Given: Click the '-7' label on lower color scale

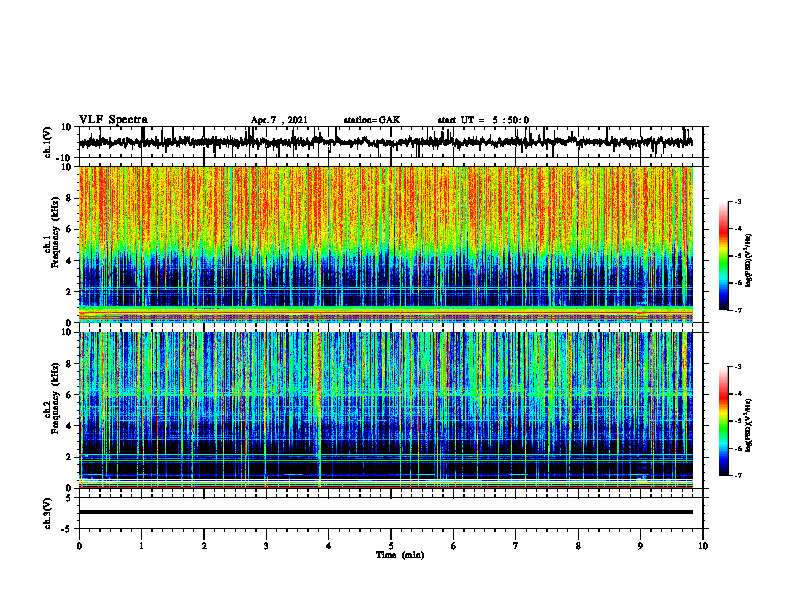Looking at the screenshot, I should [x=737, y=475].
